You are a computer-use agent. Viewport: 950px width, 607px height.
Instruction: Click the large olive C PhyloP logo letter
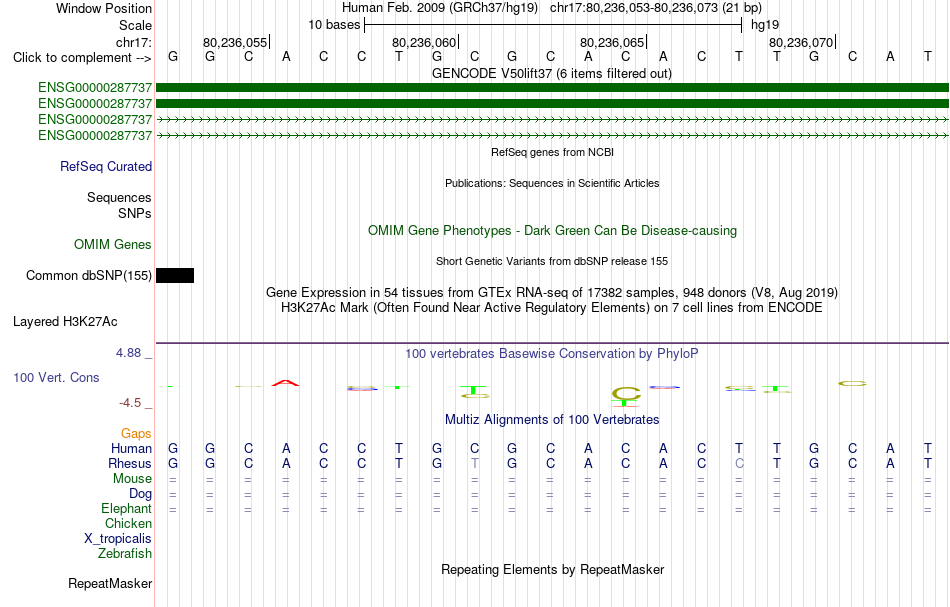click(x=626, y=394)
